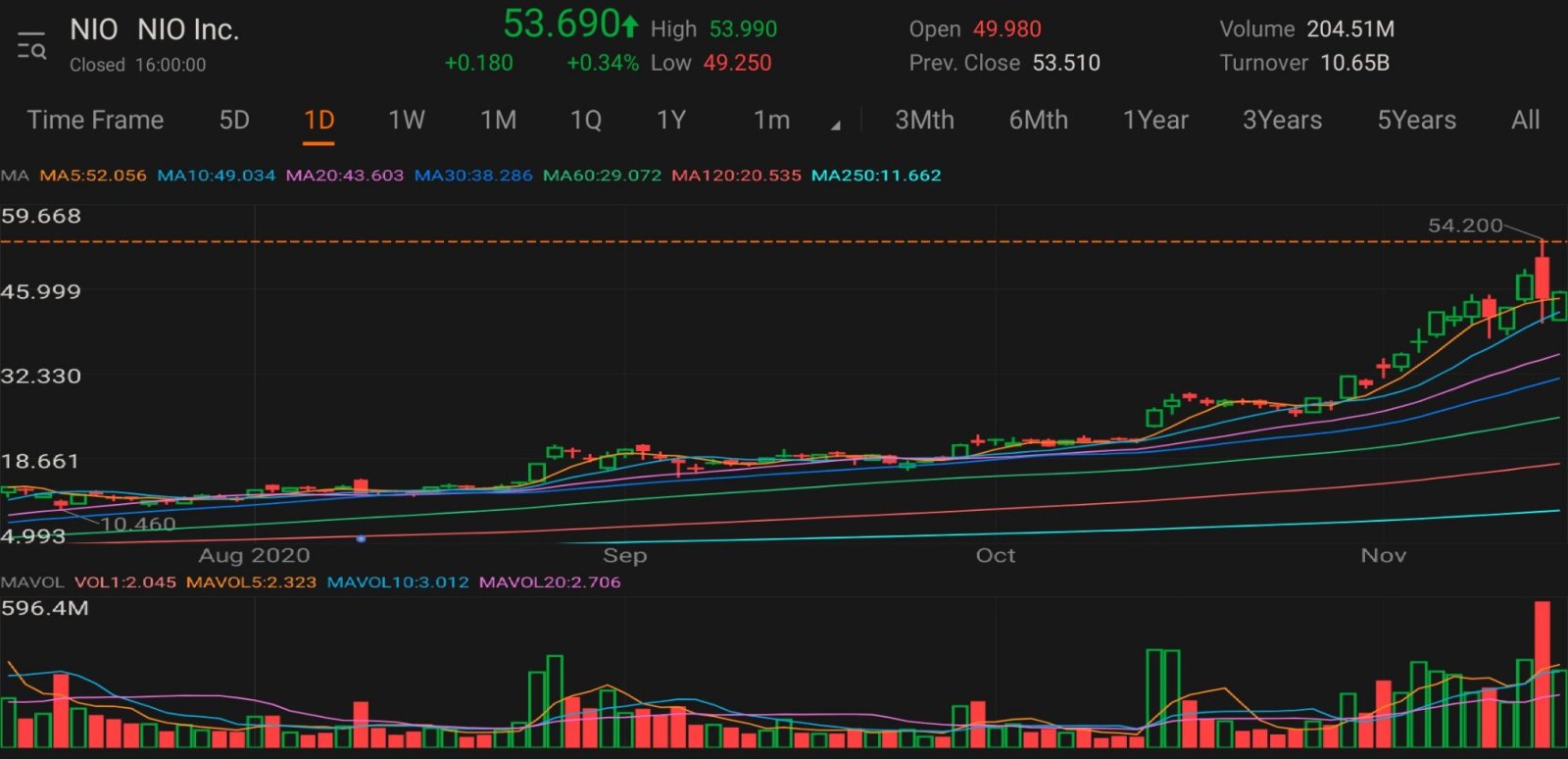This screenshot has height=759, width=1568.
Task: Click the MA30:38.286 indicator label
Action: pyautogui.click(x=473, y=176)
